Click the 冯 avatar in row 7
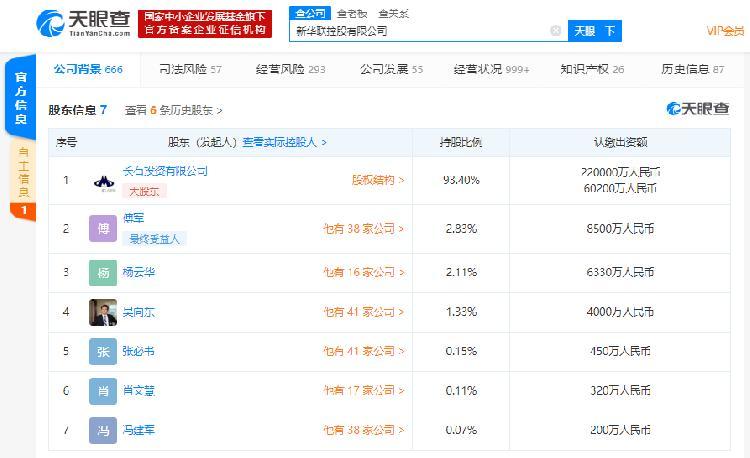Screen dimensions: 750x458 click(x=103, y=430)
